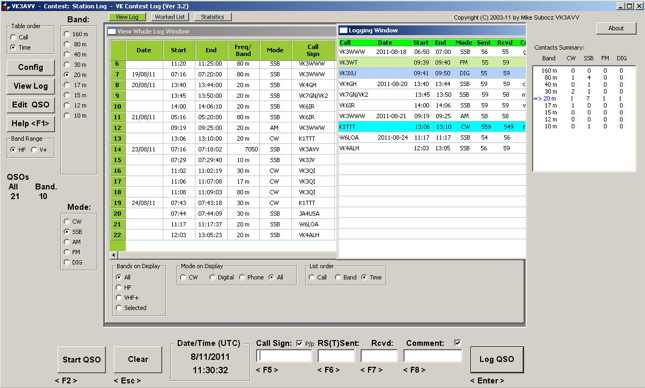
Task: Select the 15 m band radio
Action: coord(67,95)
